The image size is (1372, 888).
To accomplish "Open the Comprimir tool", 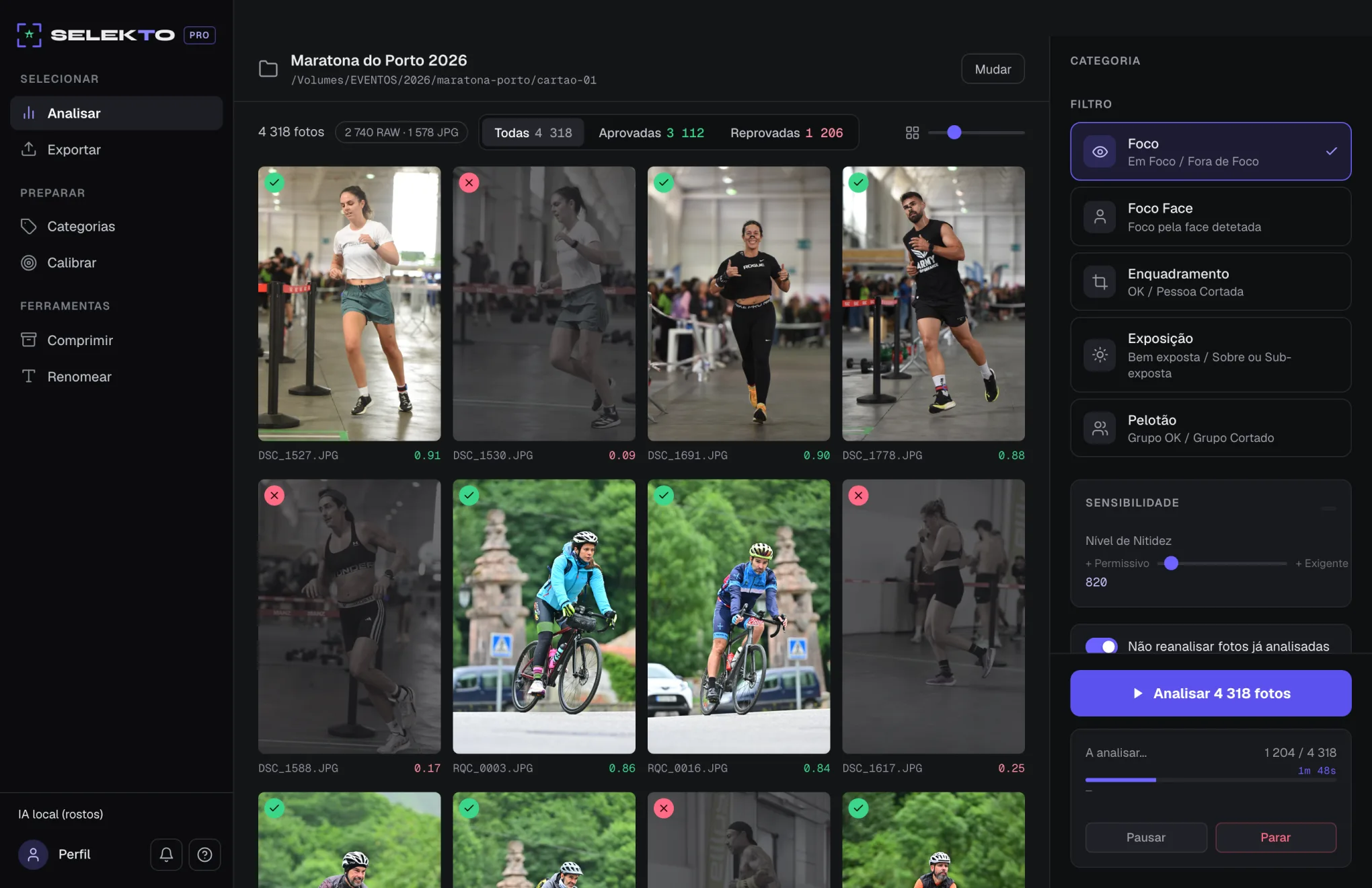I will 116,340.
